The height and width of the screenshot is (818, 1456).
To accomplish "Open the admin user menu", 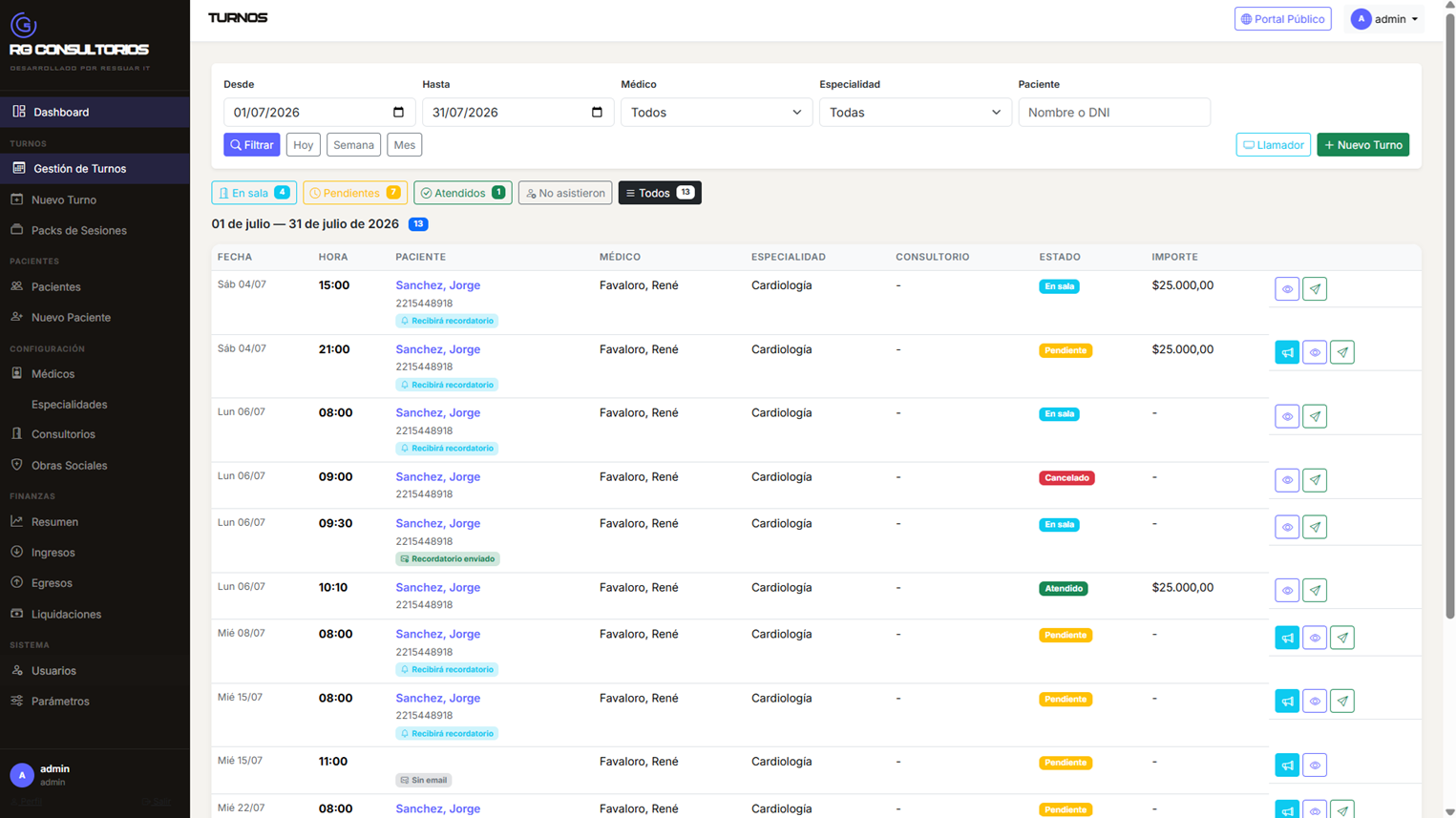I will pyautogui.click(x=1385, y=19).
